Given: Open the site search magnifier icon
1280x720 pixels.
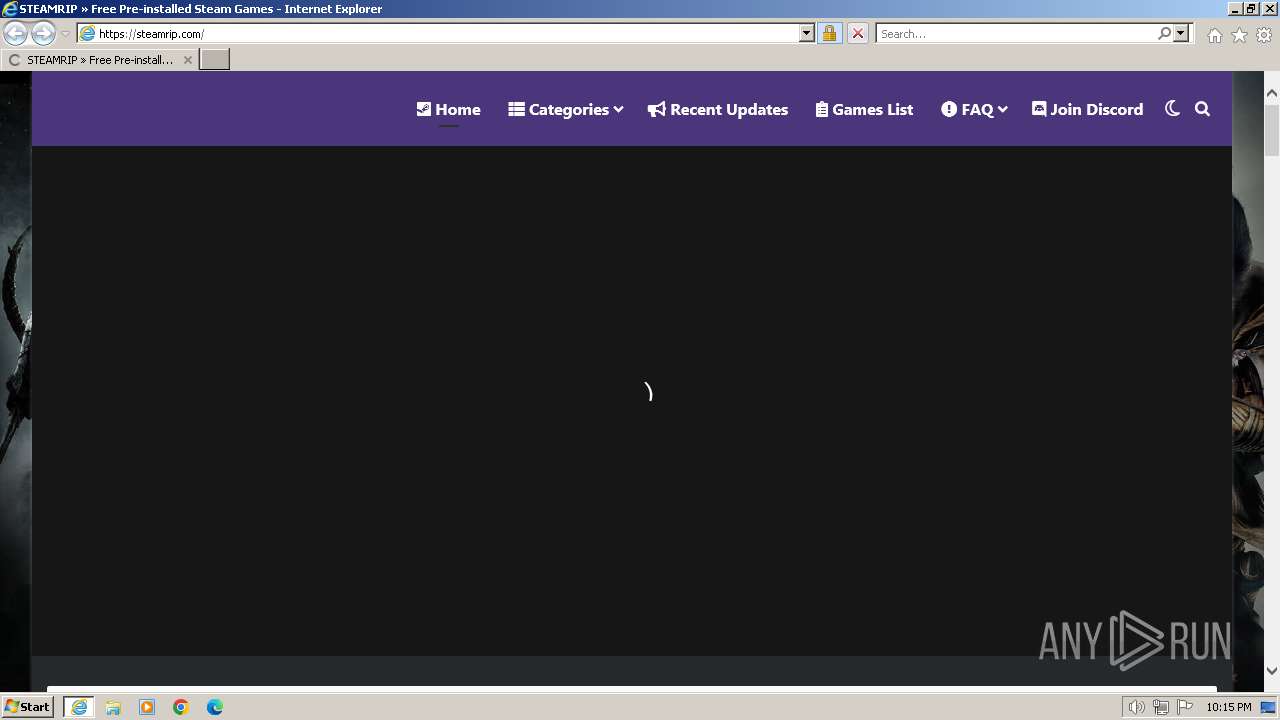Looking at the screenshot, I should tap(1202, 109).
